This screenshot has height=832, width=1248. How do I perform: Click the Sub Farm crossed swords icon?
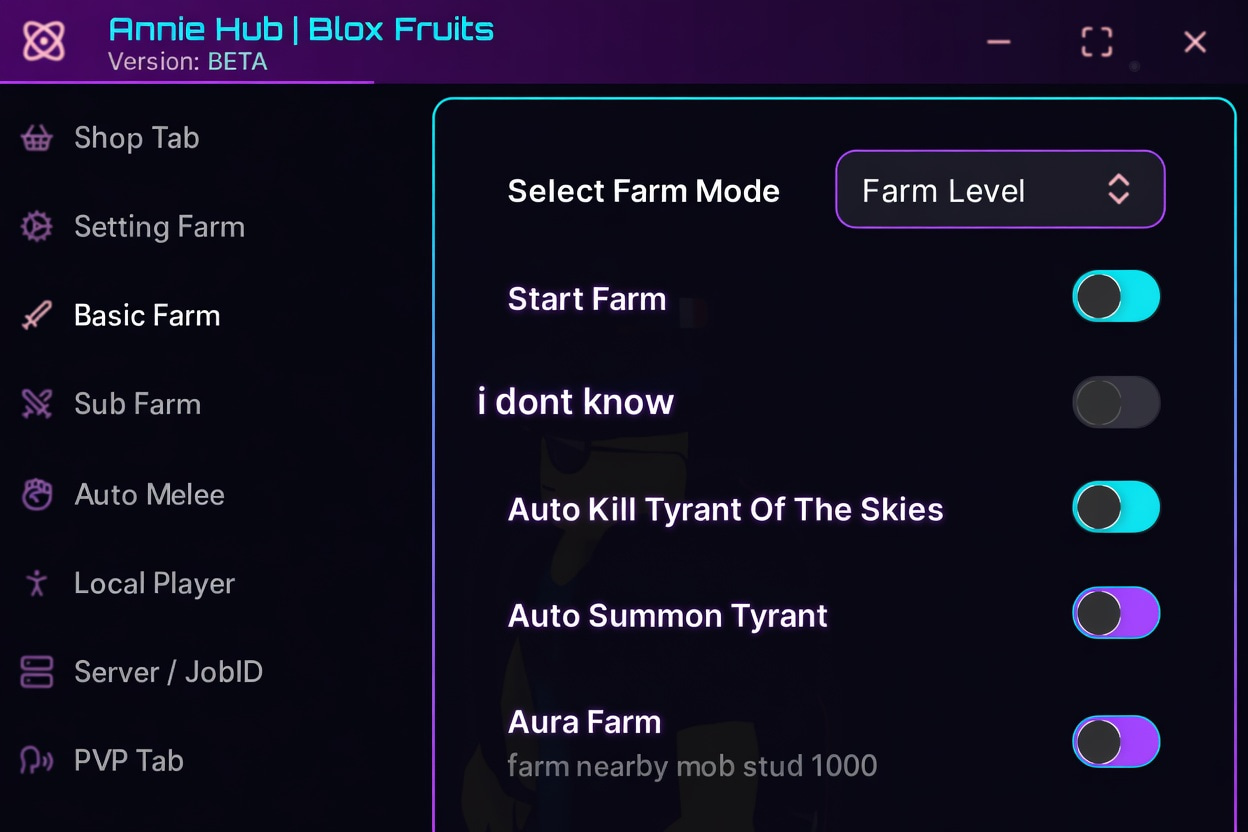click(x=37, y=404)
